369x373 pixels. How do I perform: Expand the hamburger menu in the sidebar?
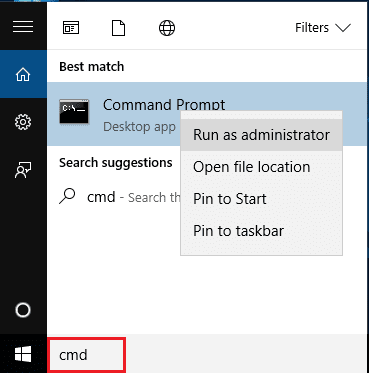click(x=23, y=27)
